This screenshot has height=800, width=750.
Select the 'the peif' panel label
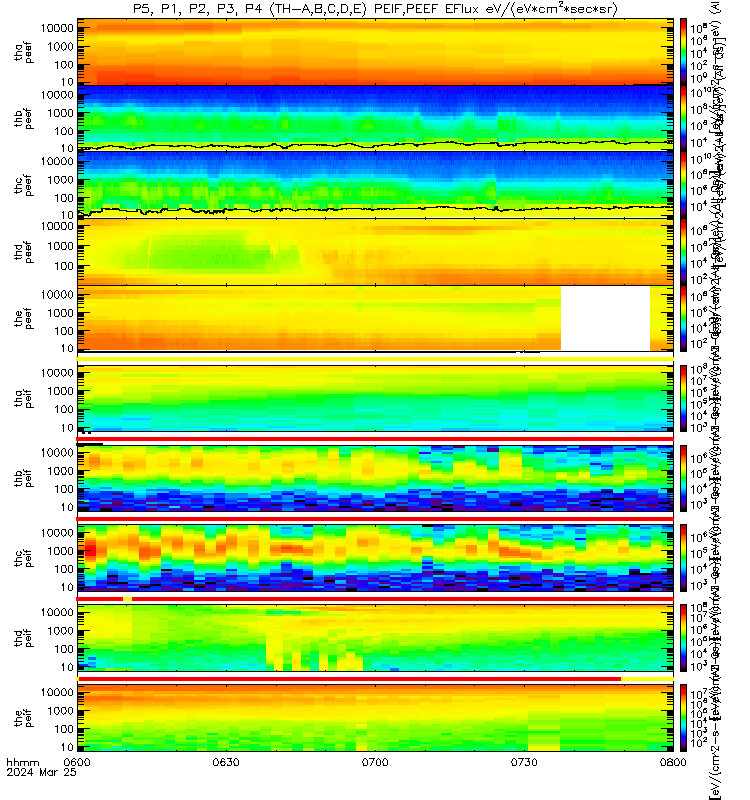click(23, 718)
